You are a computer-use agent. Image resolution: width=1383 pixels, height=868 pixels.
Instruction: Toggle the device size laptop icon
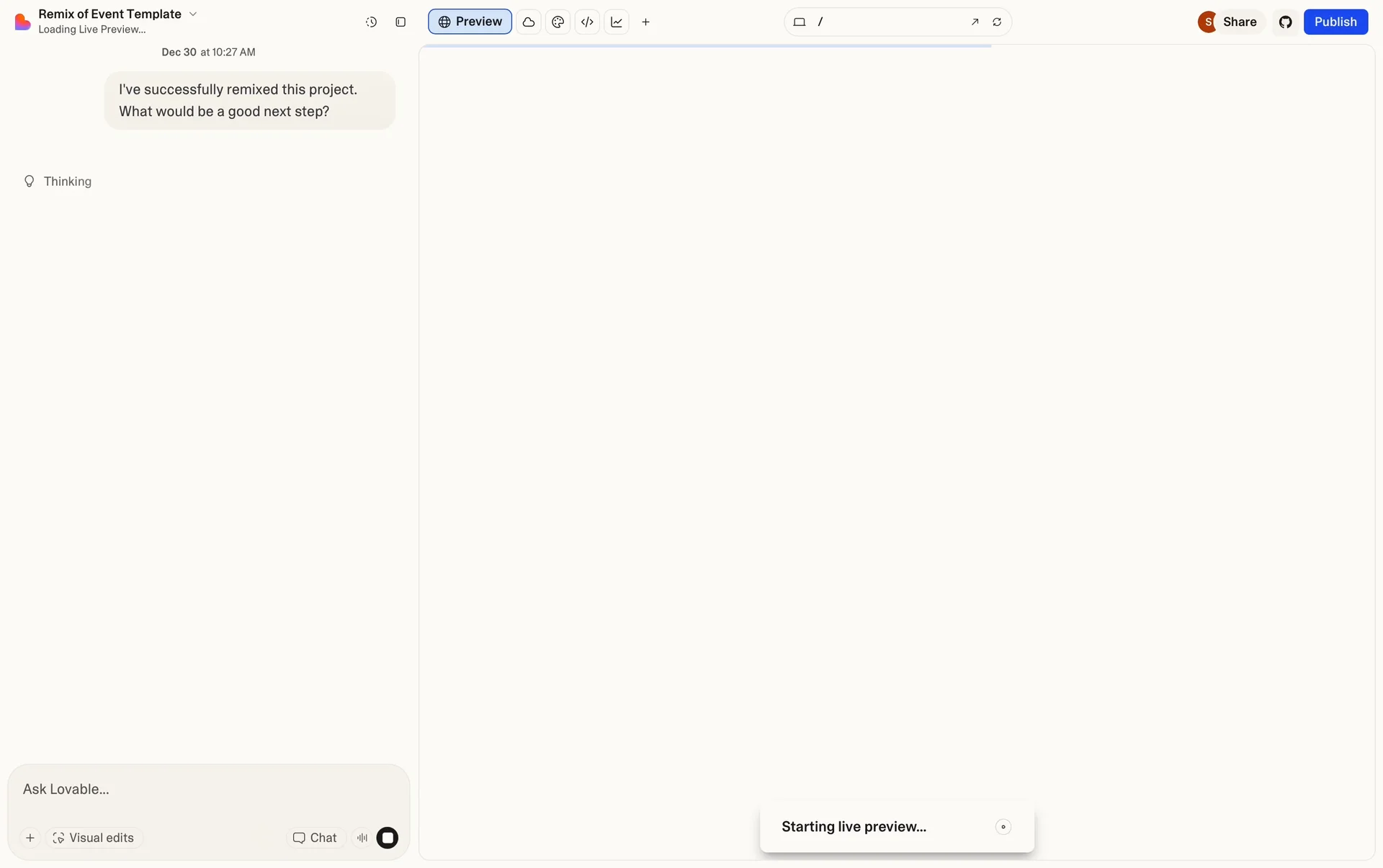coord(799,22)
